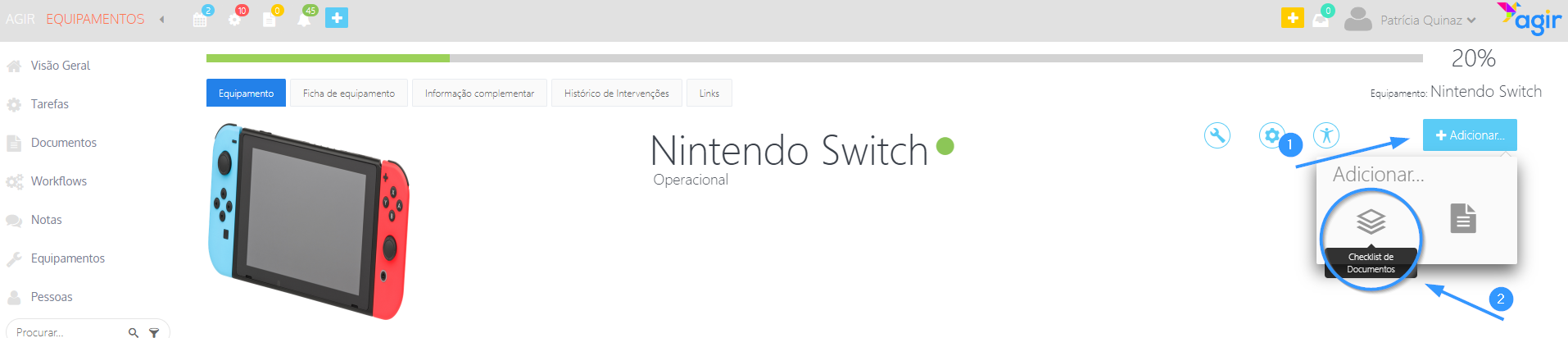Open Tarefas in the sidebar

pos(50,104)
